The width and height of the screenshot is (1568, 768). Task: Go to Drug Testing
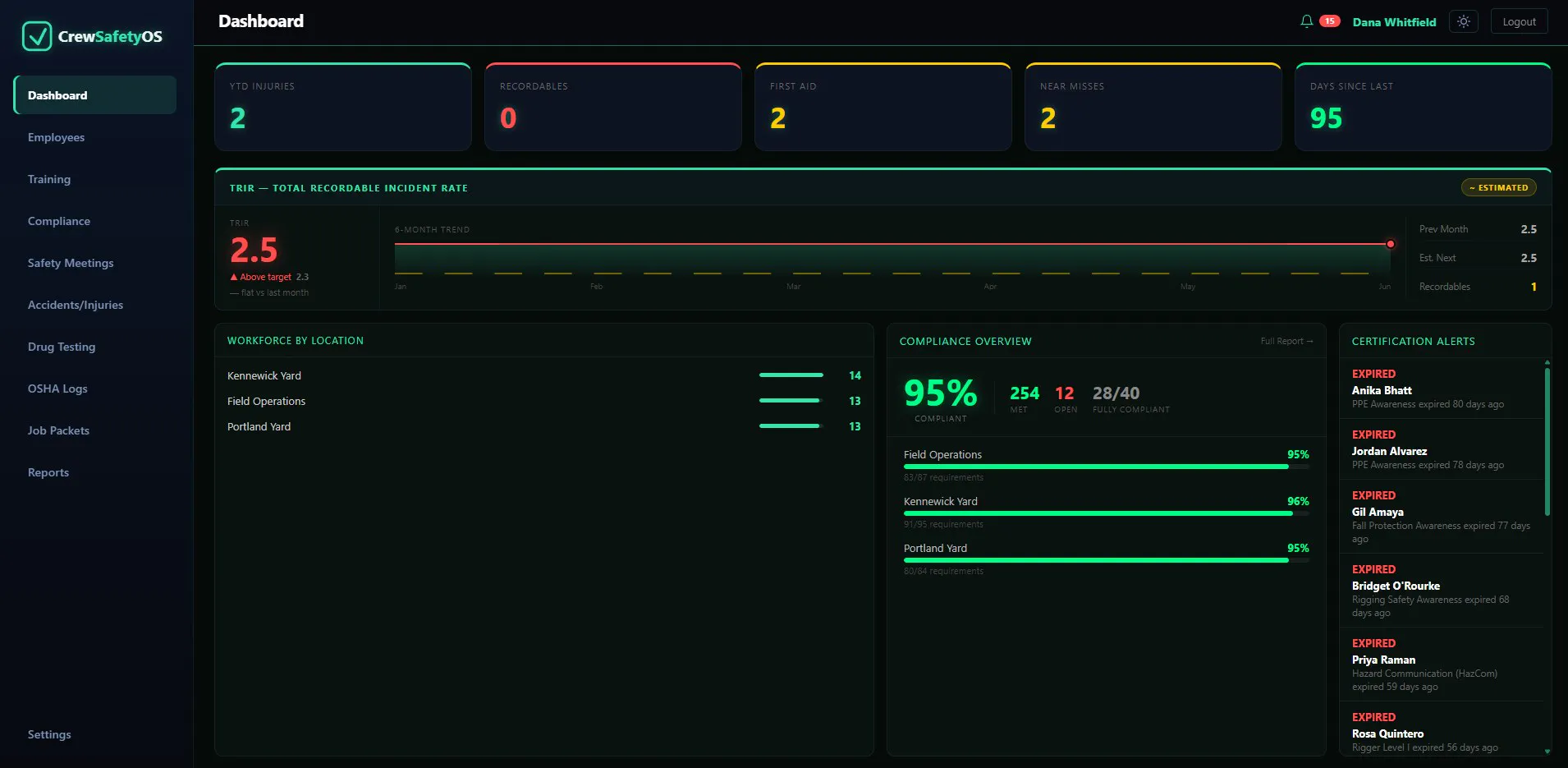(x=95, y=347)
